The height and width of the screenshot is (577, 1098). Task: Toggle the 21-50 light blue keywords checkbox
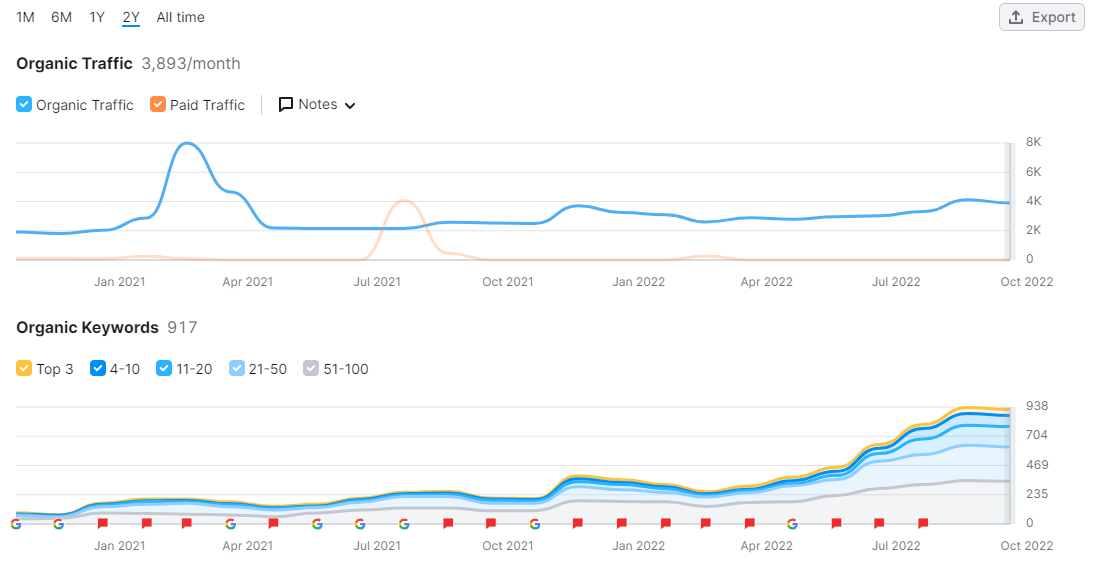[237, 368]
